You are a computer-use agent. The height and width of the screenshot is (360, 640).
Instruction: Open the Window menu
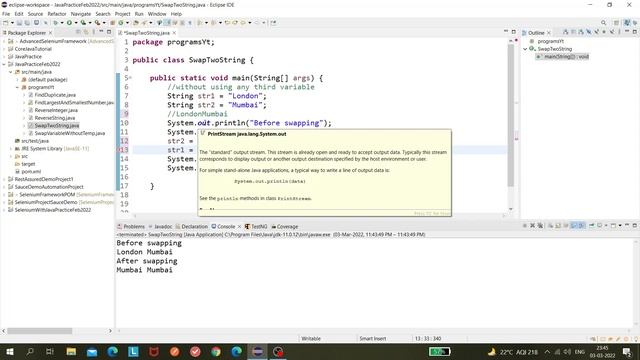[x=157, y=14]
